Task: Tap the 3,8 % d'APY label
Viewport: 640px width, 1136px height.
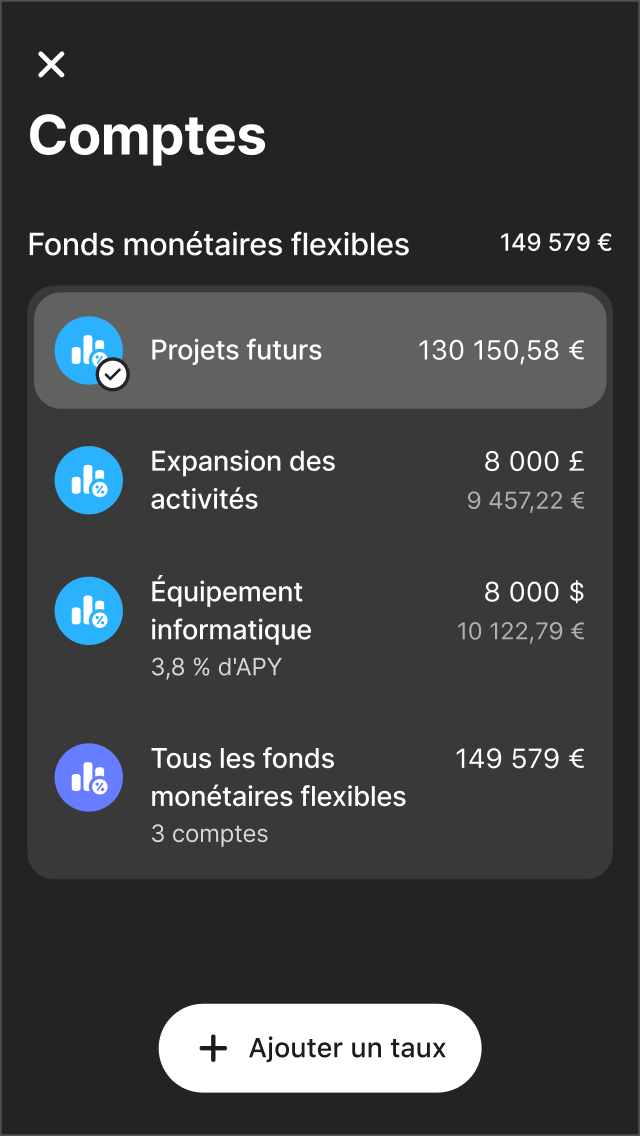Action: click(x=216, y=666)
